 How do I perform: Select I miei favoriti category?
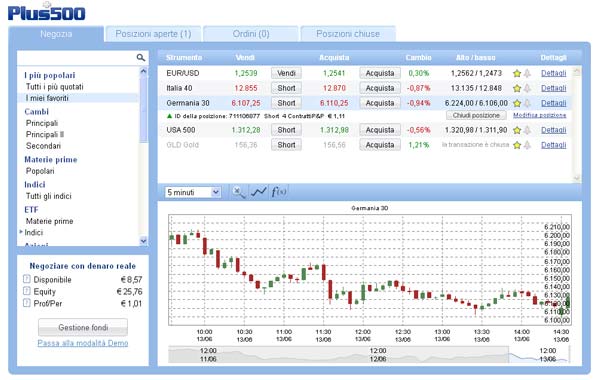click(x=47, y=98)
